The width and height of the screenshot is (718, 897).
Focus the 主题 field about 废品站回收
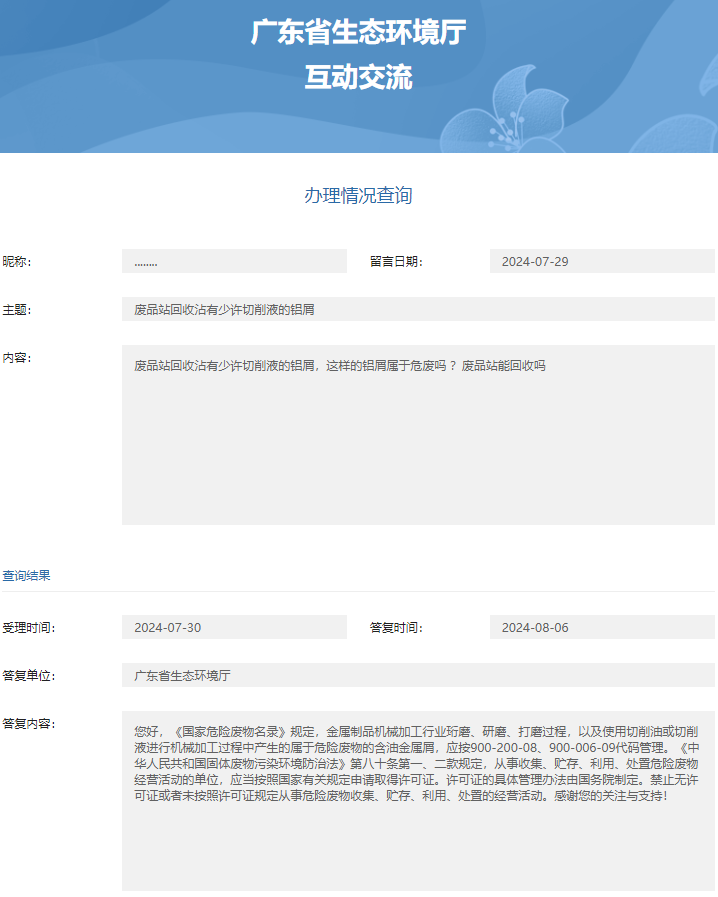coord(418,310)
